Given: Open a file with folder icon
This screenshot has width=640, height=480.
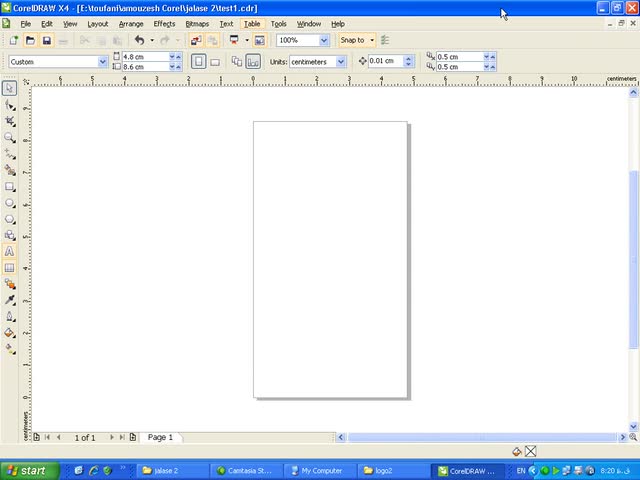Looking at the screenshot, I should click(30, 40).
